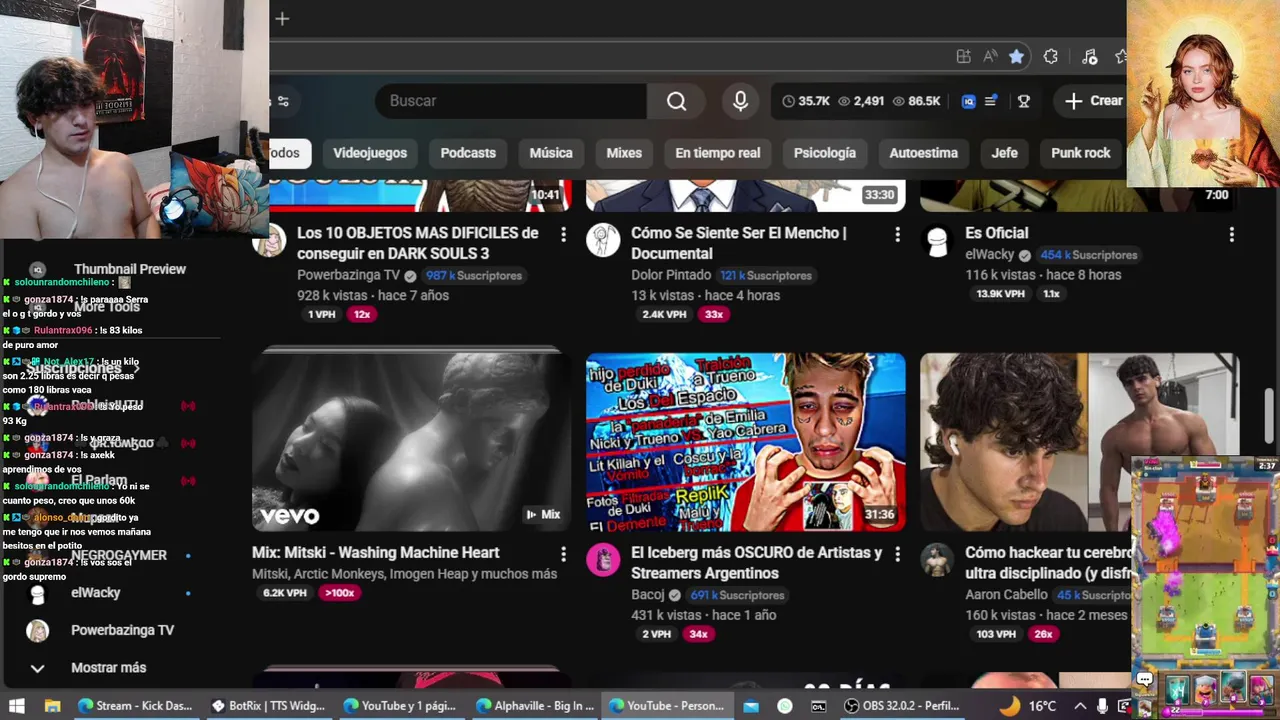Image resolution: width=1280 pixels, height=720 pixels.
Task: Open the Es Oficial video title
Action: tap(997, 233)
